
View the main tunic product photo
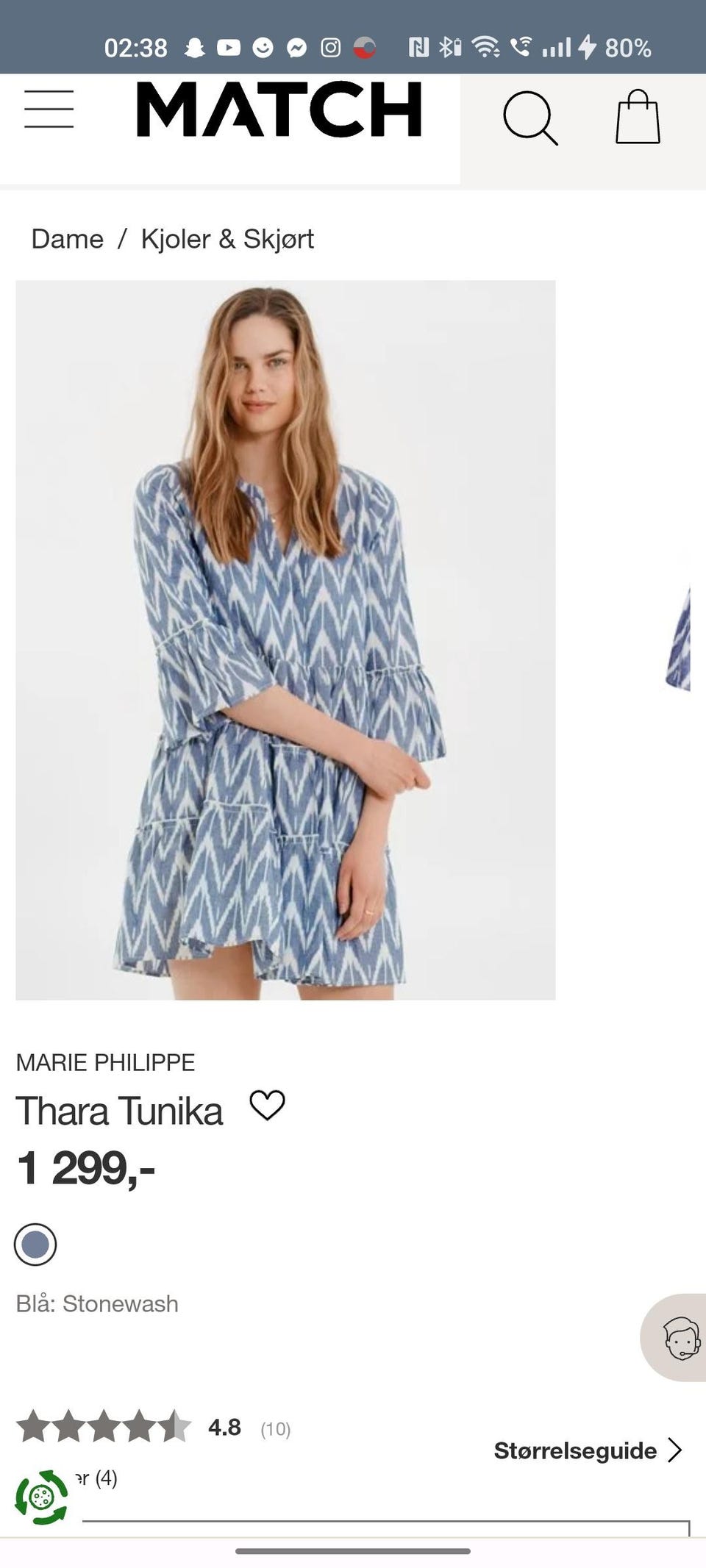(x=285, y=640)
